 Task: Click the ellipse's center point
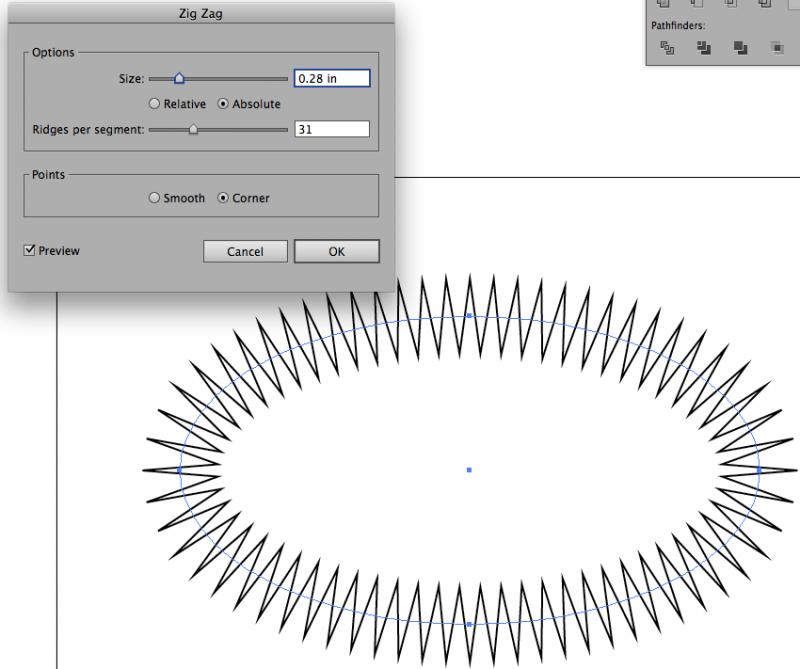point(469,469)
